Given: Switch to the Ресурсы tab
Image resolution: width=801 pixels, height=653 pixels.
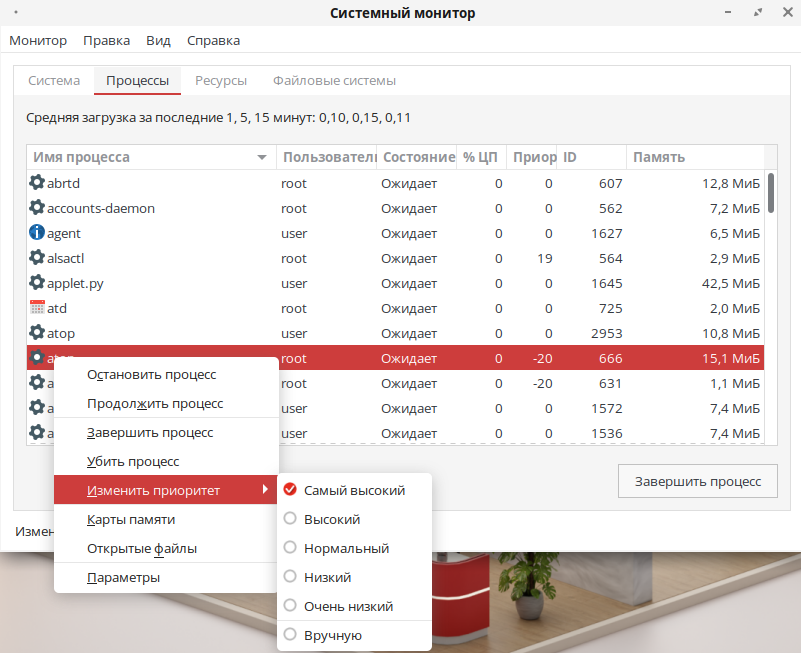Looking at the screenshot, I should click(x=220, y=81).
